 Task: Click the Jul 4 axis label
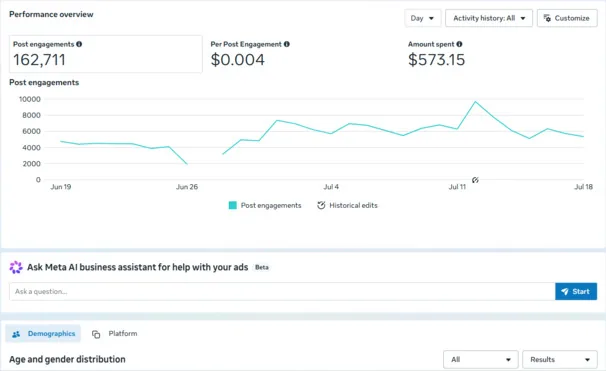[331, 187]
